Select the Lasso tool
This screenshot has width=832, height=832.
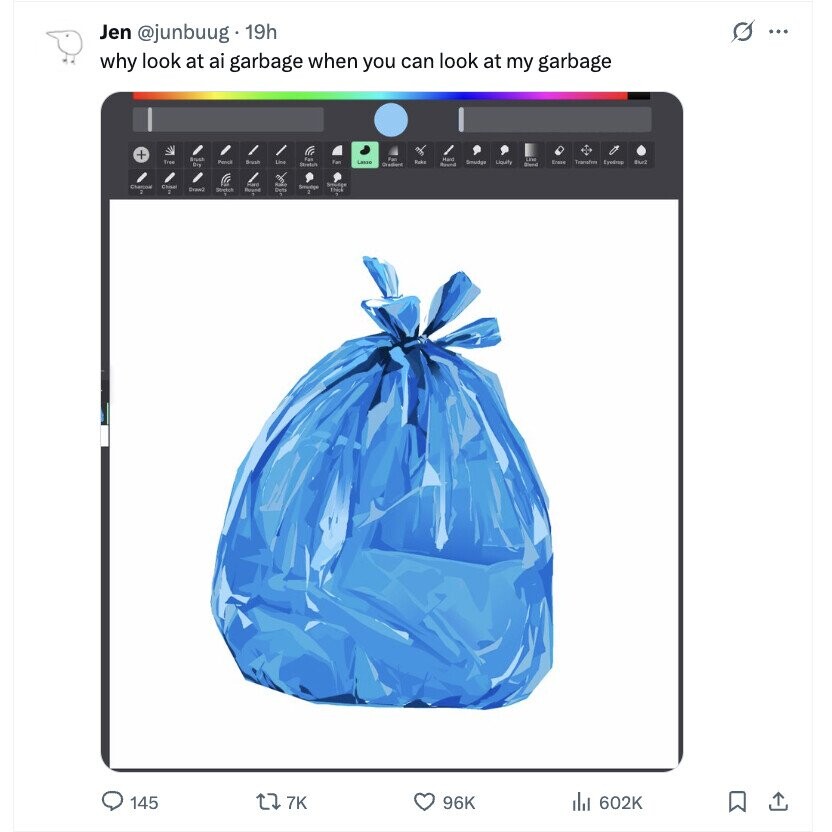tap(364, 154)
